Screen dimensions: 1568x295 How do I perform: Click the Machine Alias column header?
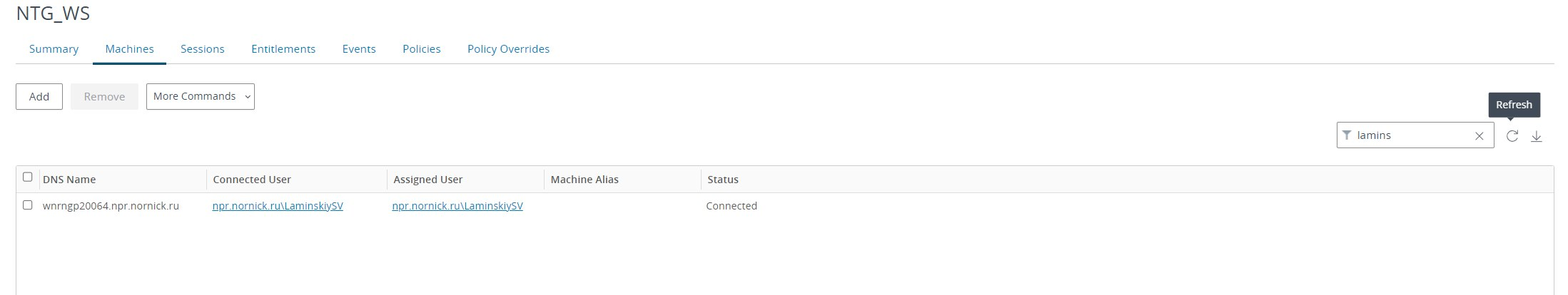pos(585,180)
